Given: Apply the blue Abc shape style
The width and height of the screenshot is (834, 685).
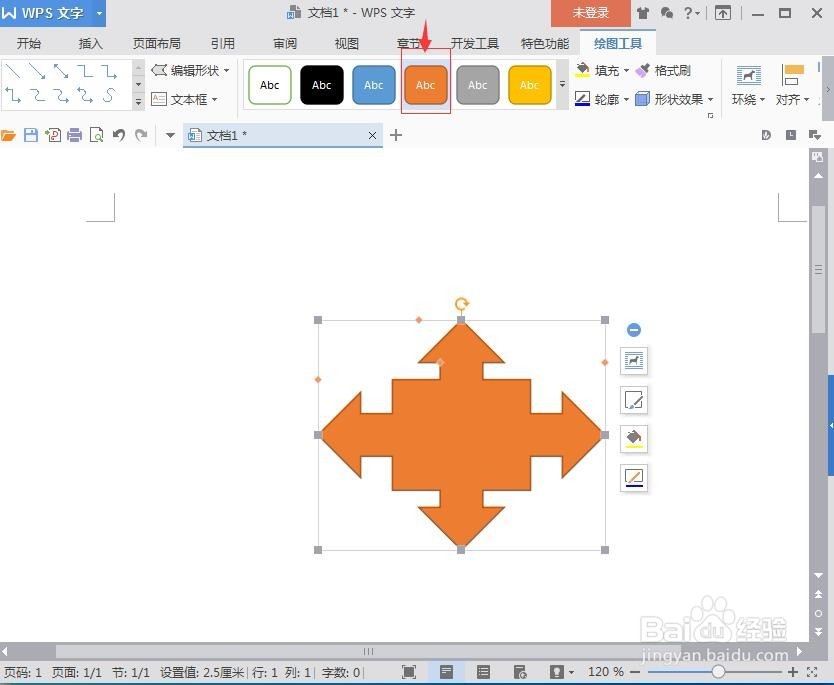Looking at the screenshot, I should (373, 85).
